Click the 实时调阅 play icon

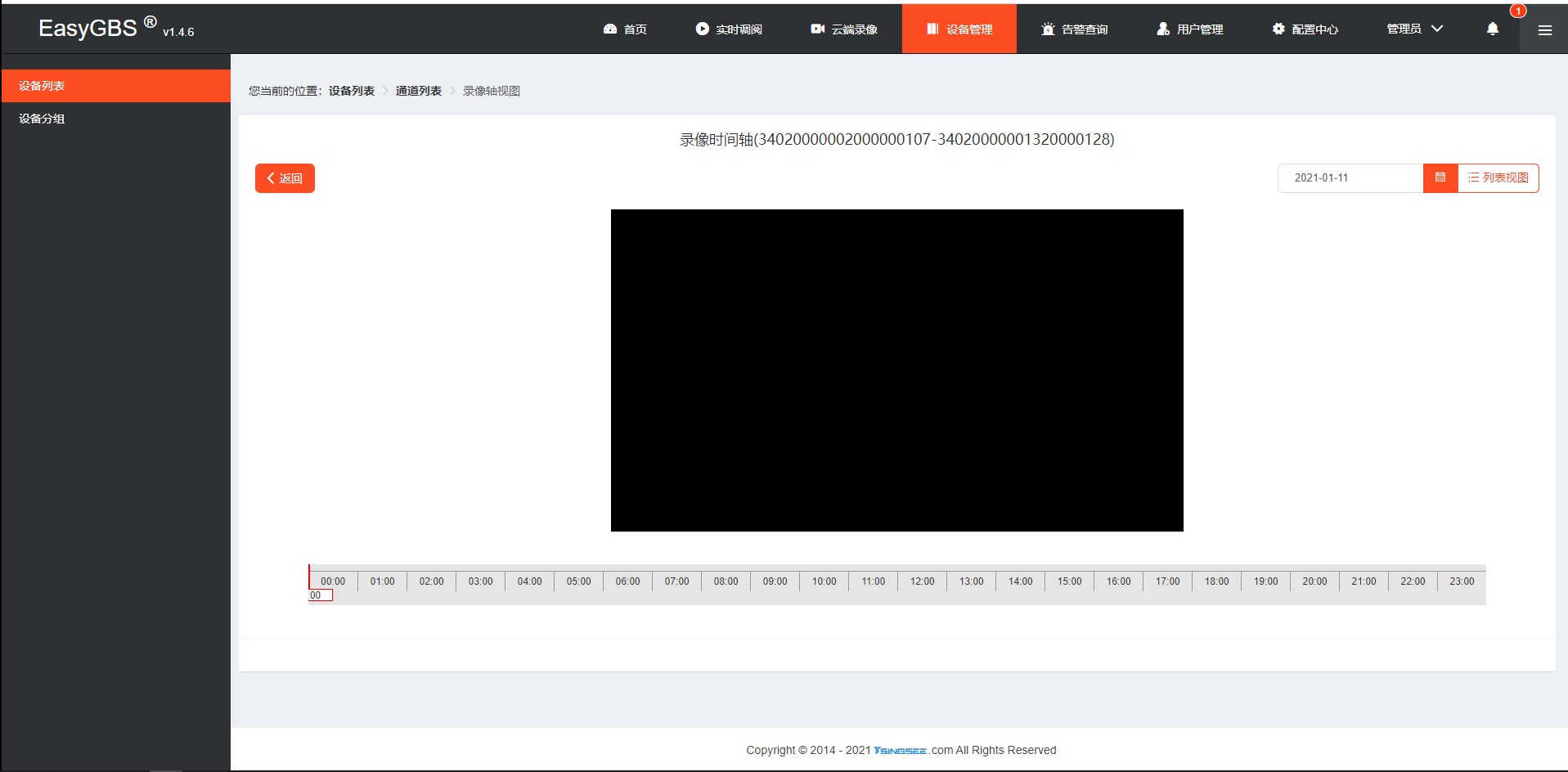point(702,29)
